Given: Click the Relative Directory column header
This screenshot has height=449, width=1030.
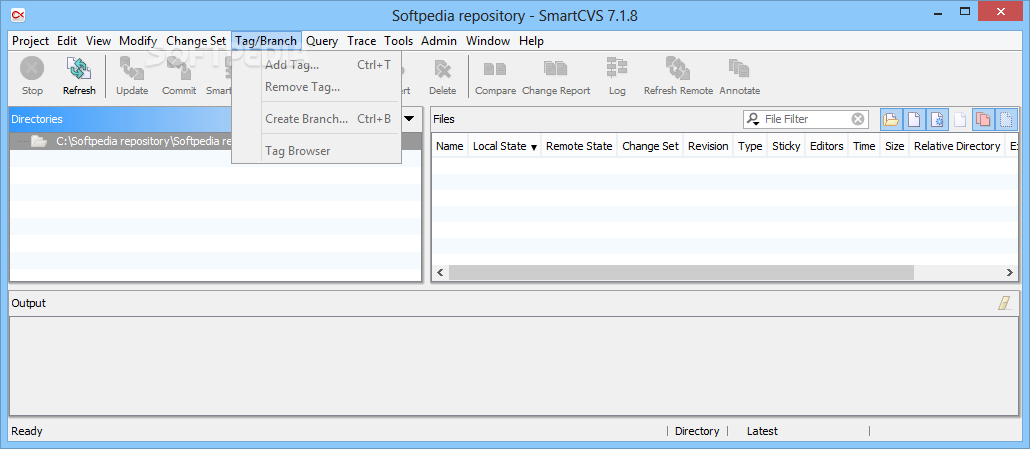Looking at the screenshot, I should (x=957, y=146).
